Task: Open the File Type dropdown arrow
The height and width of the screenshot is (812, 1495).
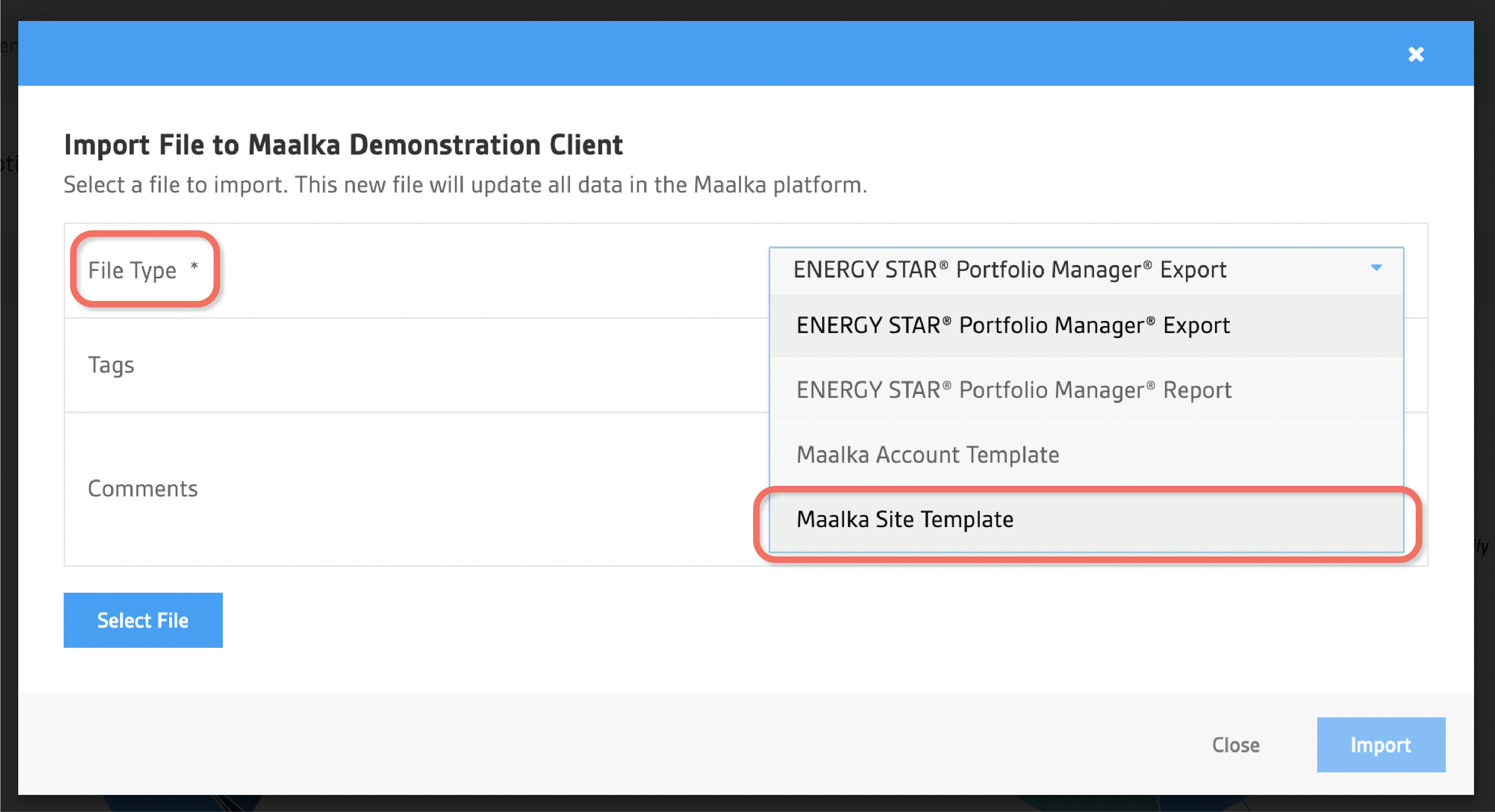Action: point(1376,267)
